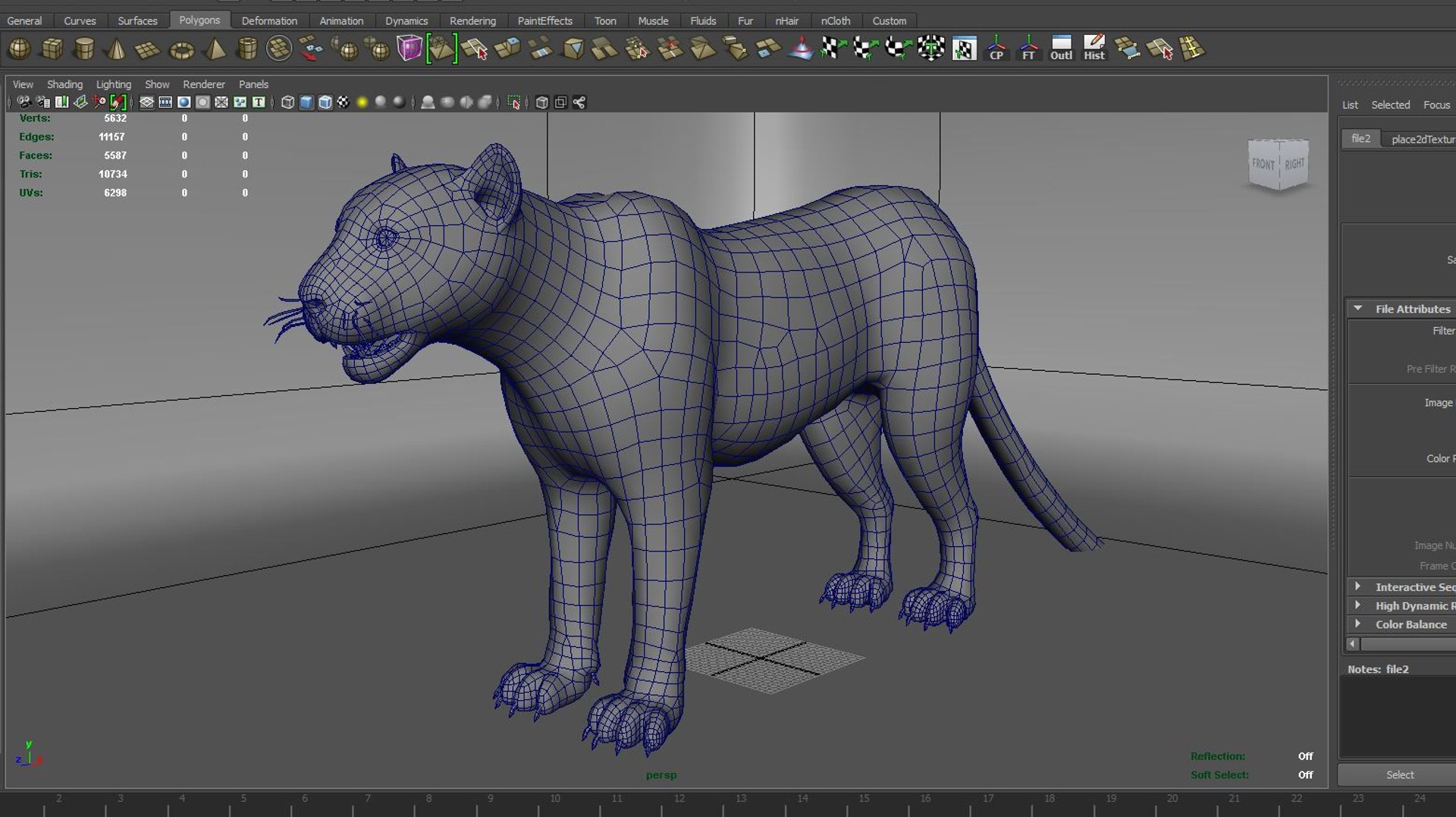Open the Focus menu in Attribute Editor
The width and height of the screenshot is (1456, 817).
click(1436, 105)
